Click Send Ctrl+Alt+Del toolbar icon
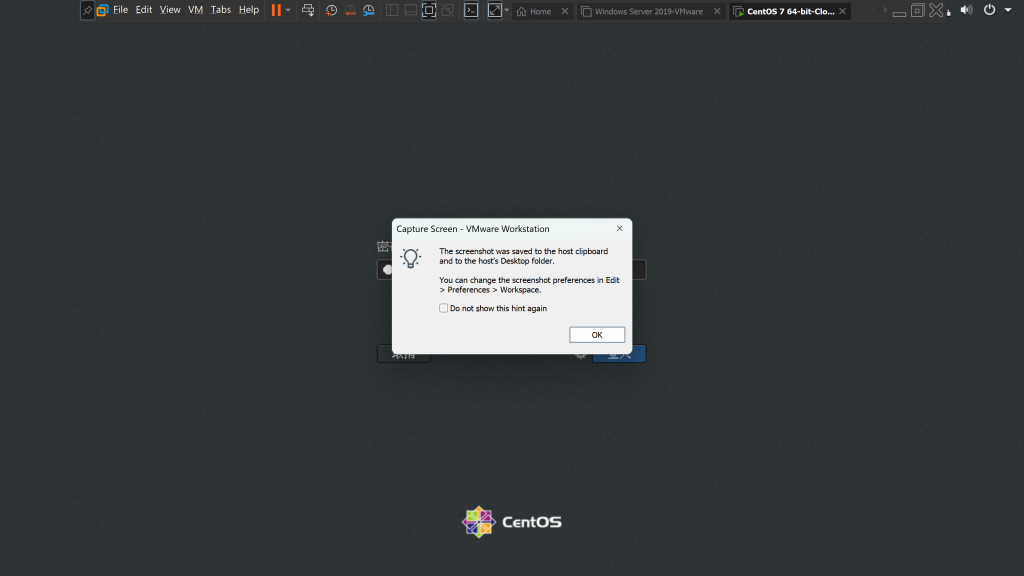 [308, 10]
